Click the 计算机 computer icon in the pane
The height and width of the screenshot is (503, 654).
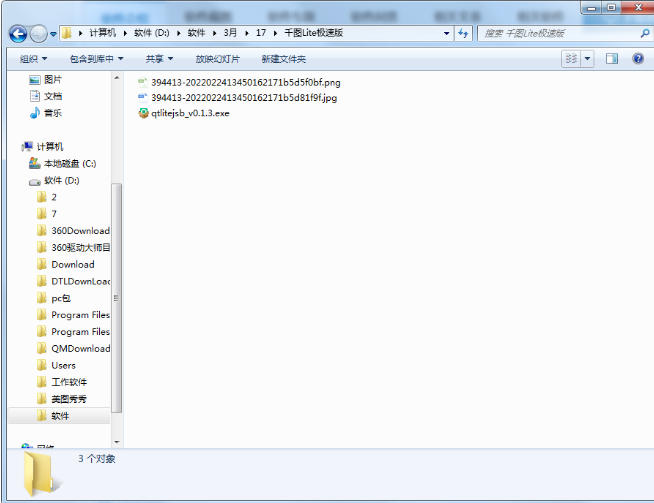[x=27, y=146]
